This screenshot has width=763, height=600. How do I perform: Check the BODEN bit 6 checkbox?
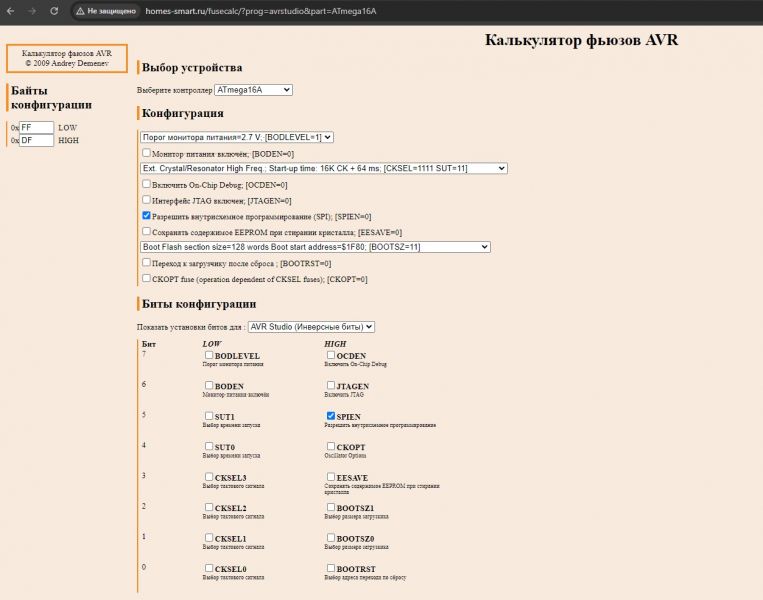point(209,385)
